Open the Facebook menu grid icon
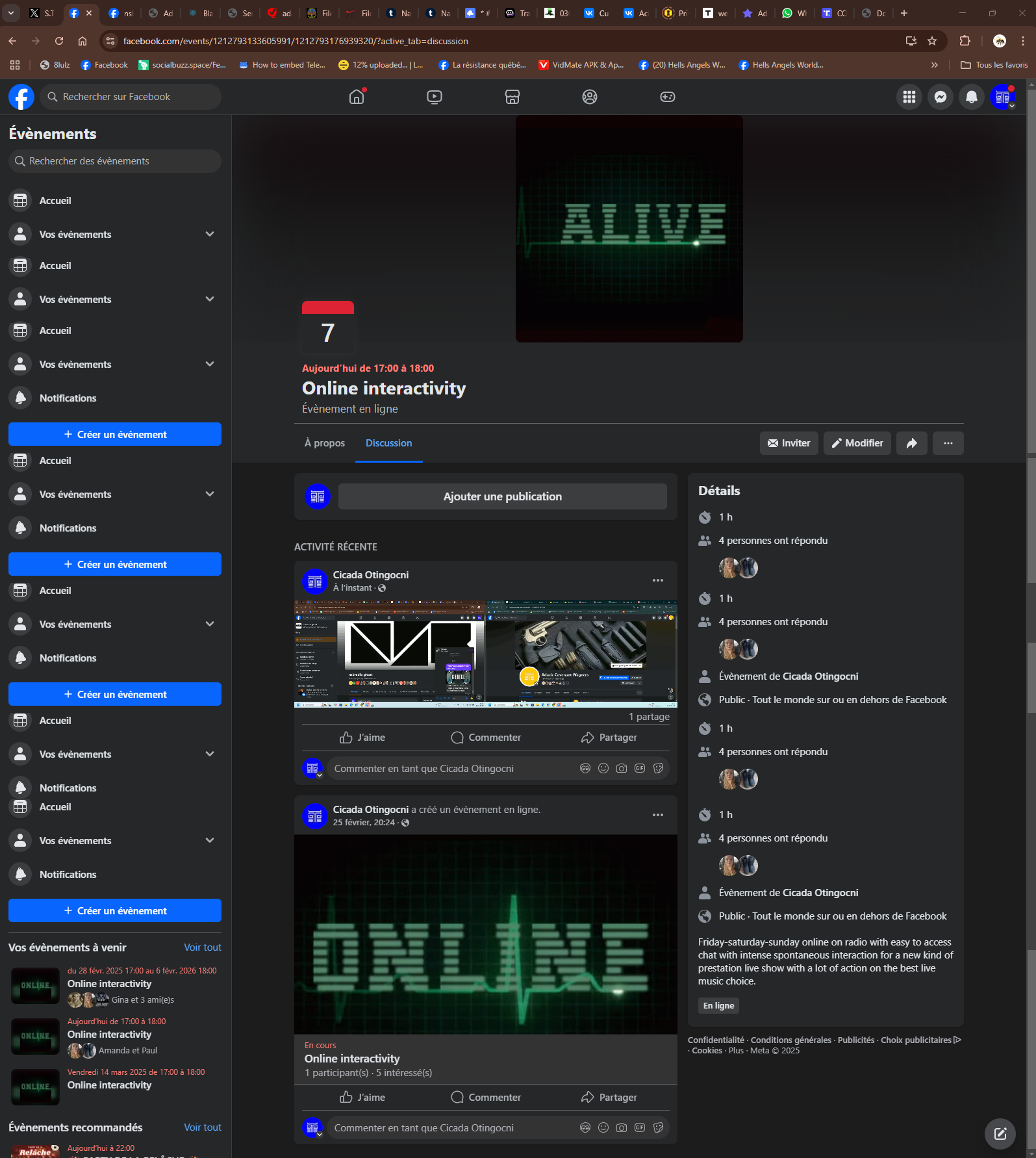This screenshot has width=1036, height=1158. pyautogui.click(x=909, y=97)
